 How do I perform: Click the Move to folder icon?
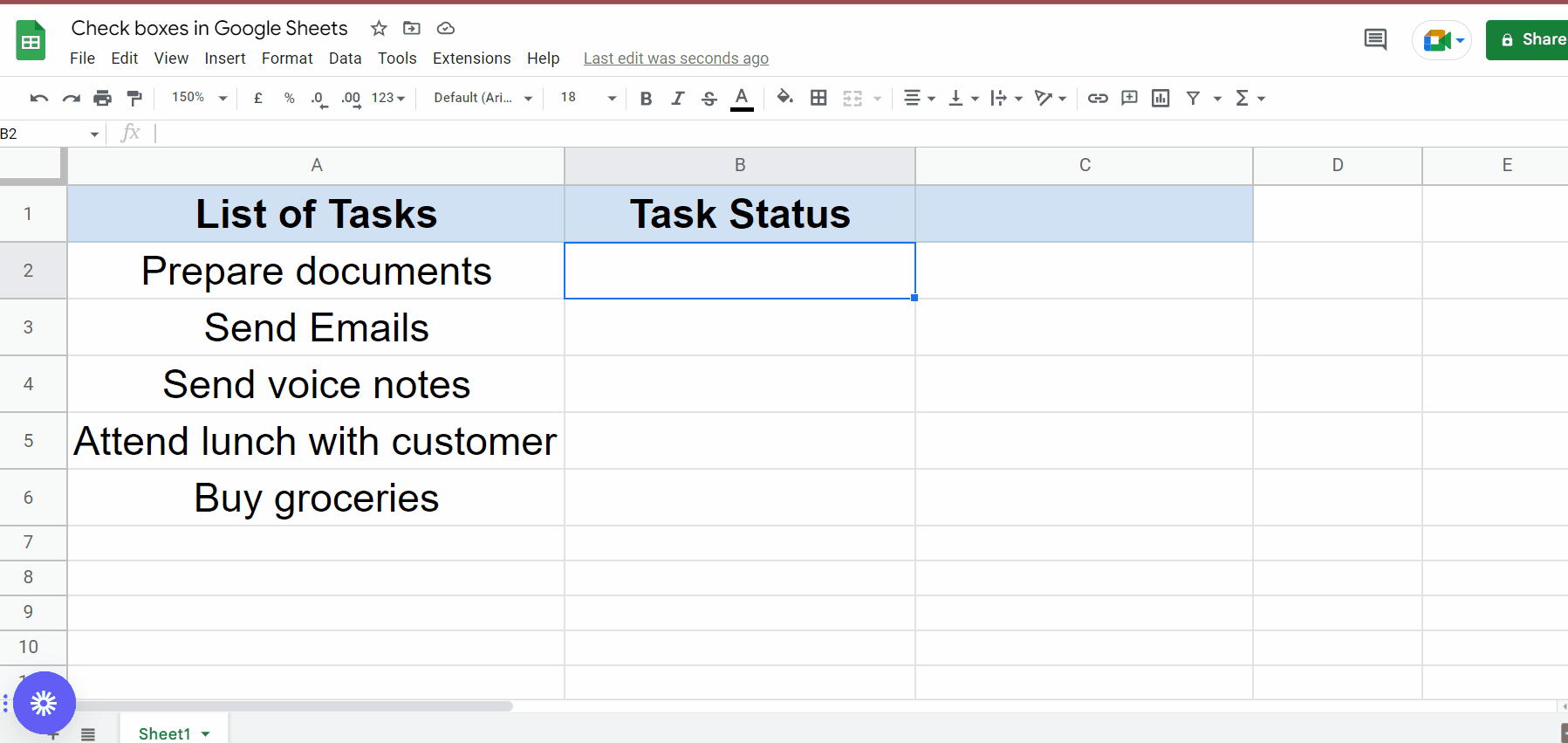[412, 28]
